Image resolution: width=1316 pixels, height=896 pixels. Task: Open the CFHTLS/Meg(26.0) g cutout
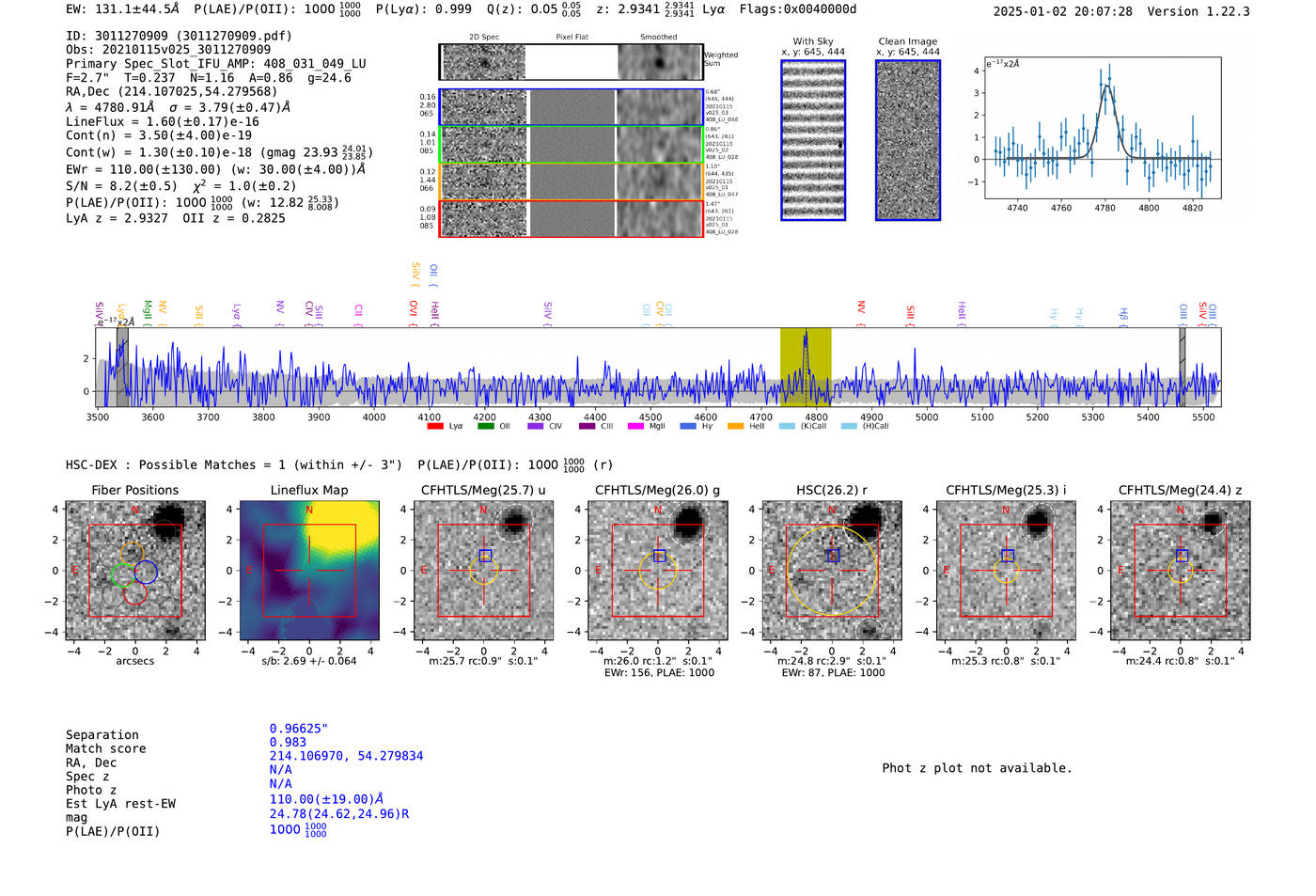[657, 570]
